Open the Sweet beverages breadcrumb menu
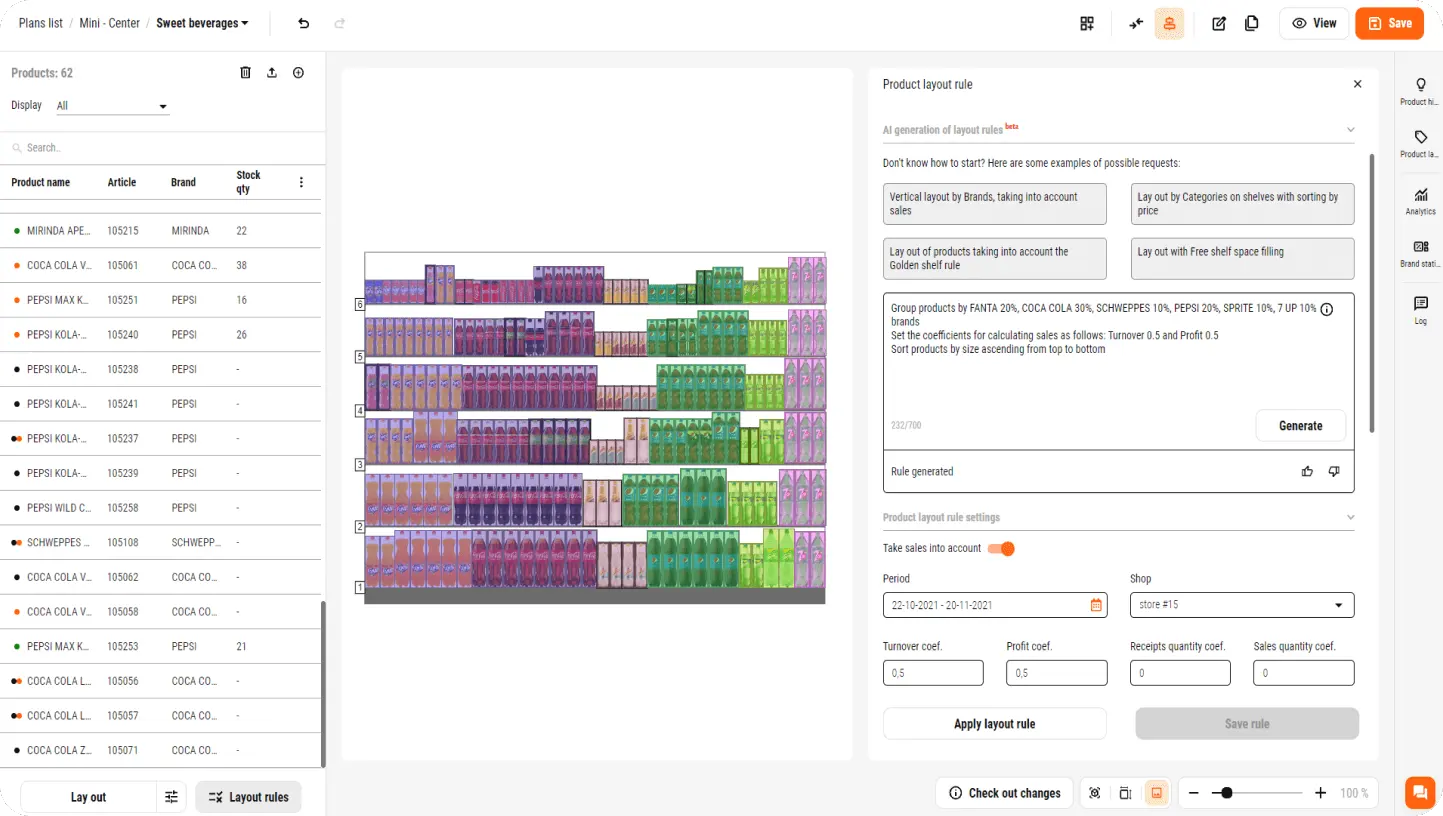The image size is (1443, 816). click(203, 23)
